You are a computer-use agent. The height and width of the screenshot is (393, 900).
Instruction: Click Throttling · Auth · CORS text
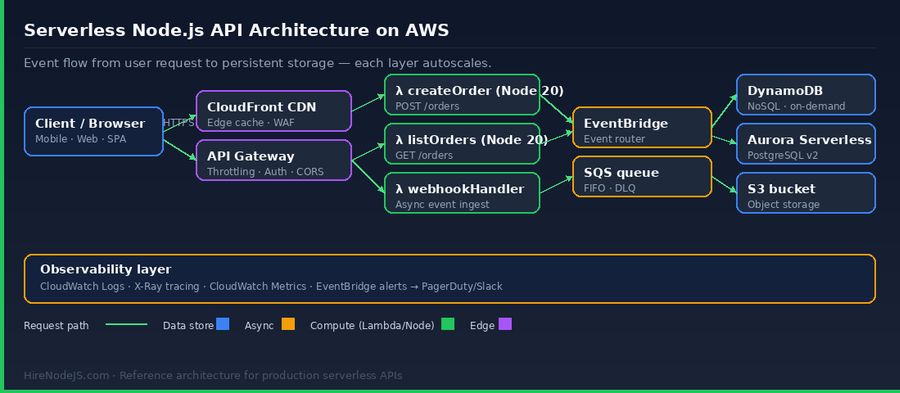point(265,172)
